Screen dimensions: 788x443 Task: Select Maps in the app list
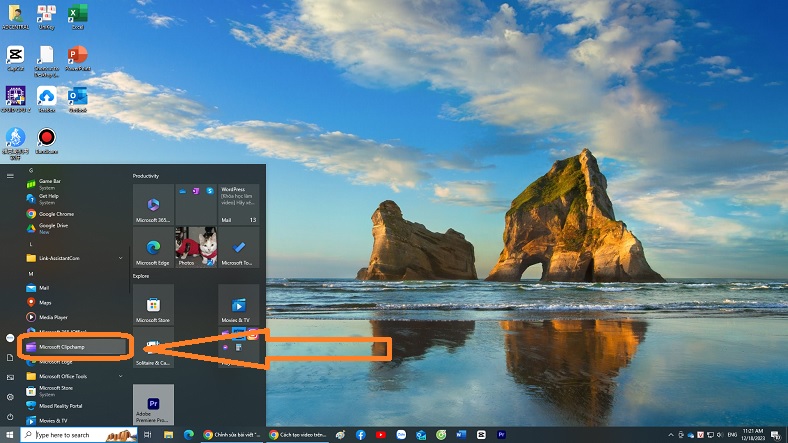pyautogui.click(x=45, y=302)
